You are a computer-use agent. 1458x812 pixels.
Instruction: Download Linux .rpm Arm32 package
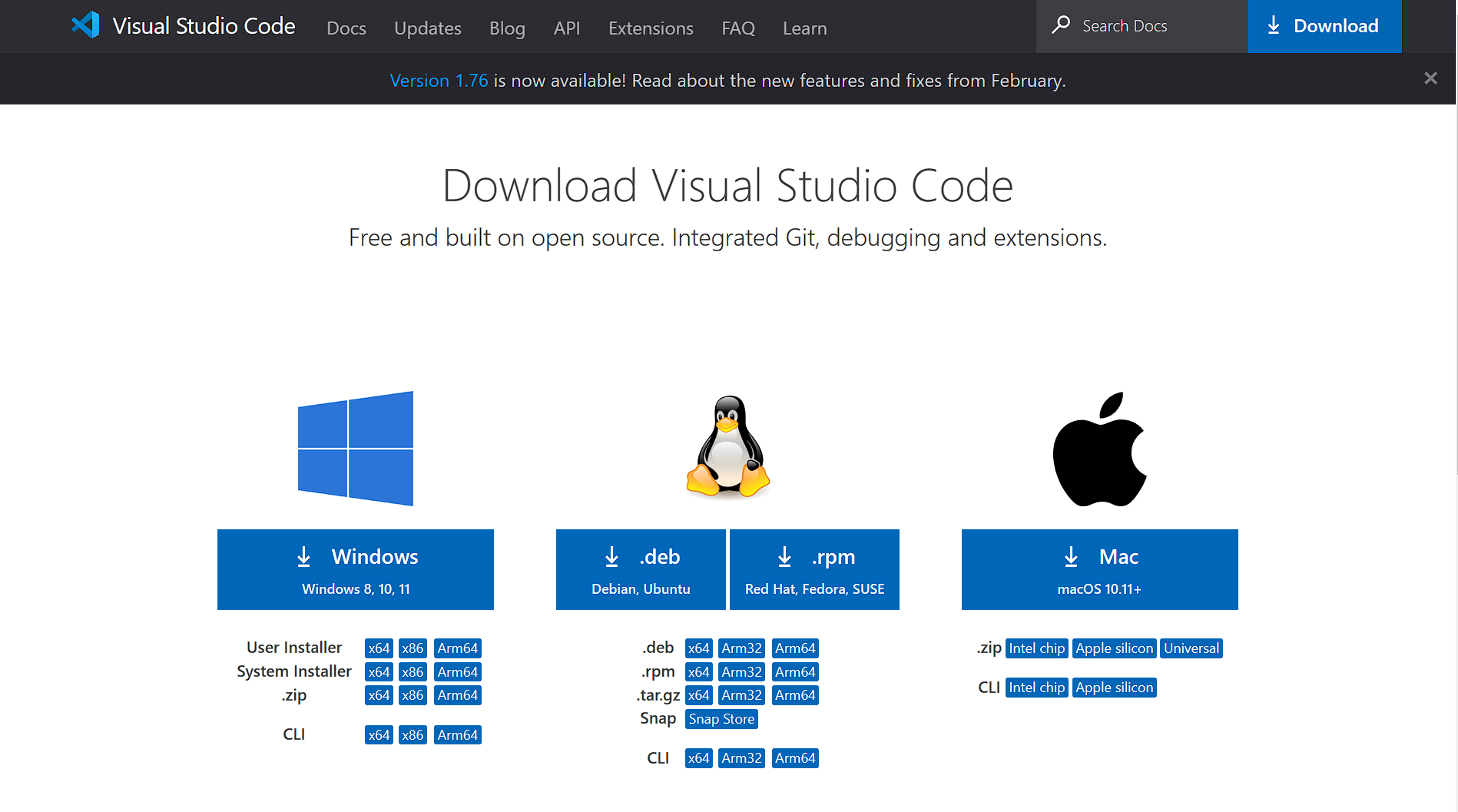(x=741, y=672)
